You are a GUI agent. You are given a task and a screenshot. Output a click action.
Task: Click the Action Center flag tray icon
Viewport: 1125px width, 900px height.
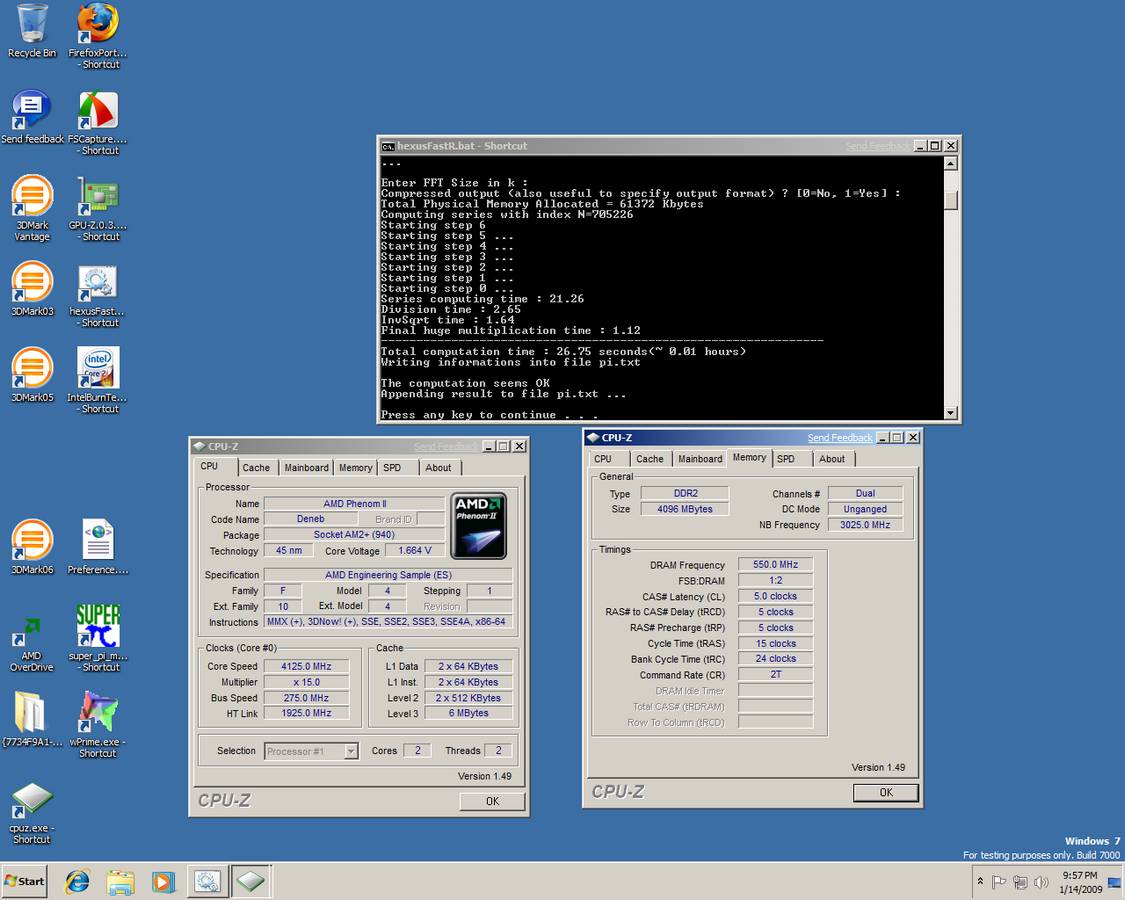[x=998, y=882]
